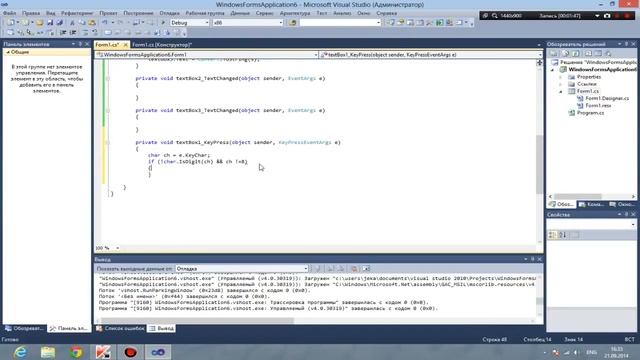The image size is (640, 360).
Task: Click the Find in Files icon
Action: 293,22
